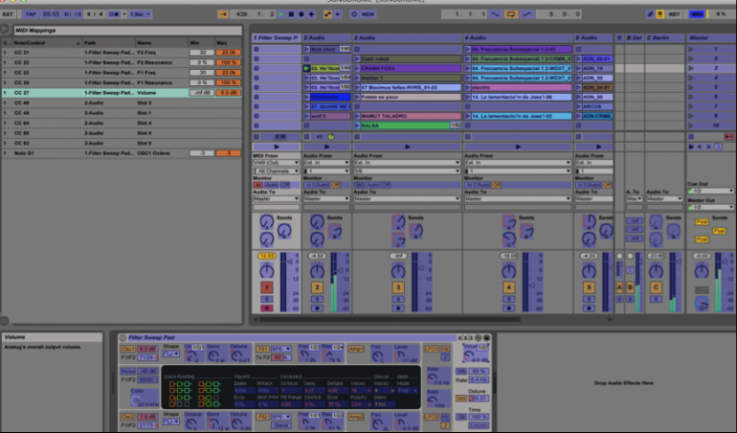The width and height of the screenshot is (737, 433).
Task: Toggle the metronome button in top bar
Action: 114,14
